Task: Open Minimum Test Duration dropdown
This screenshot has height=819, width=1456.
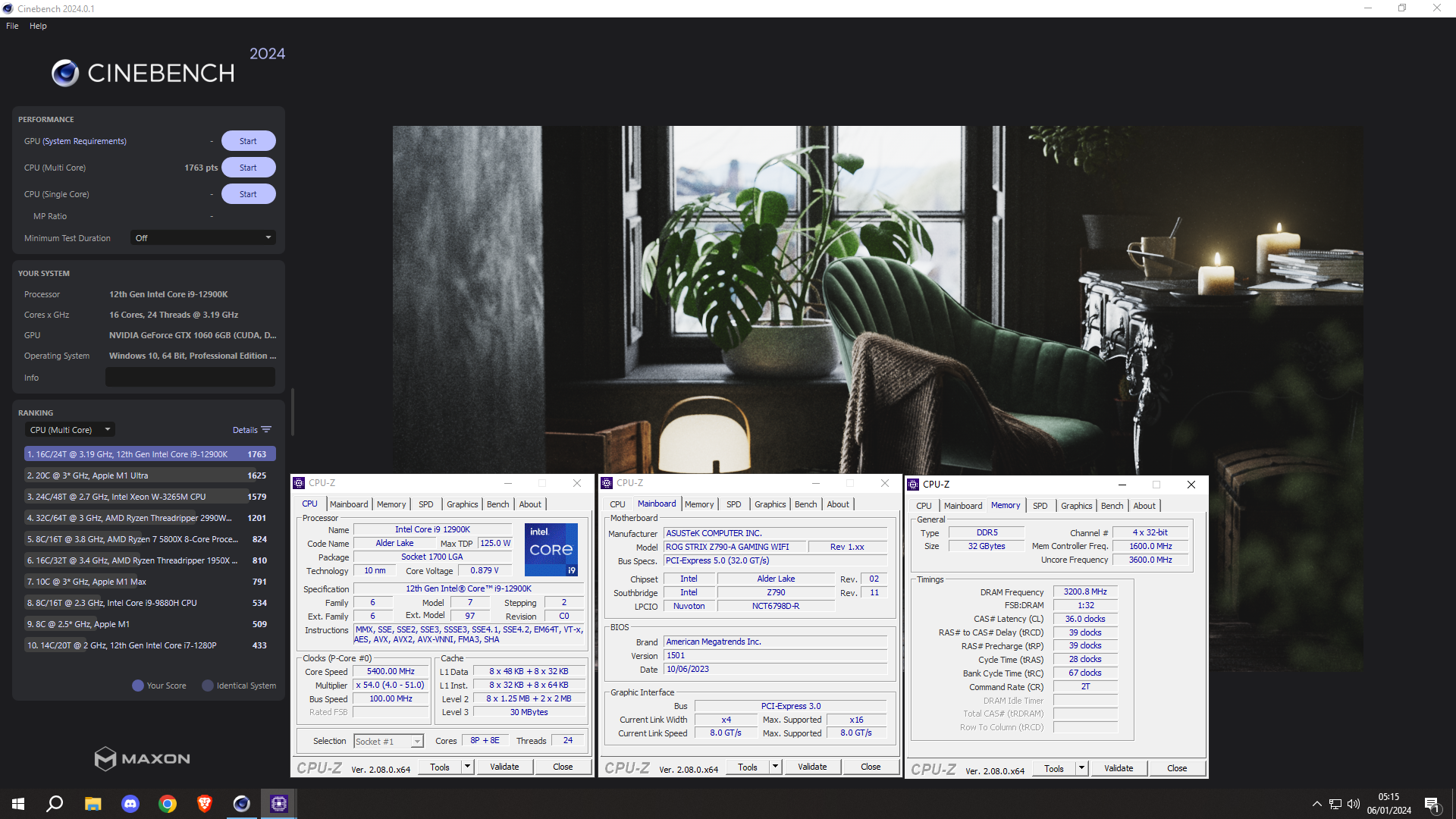Action: tap(202, 238)
